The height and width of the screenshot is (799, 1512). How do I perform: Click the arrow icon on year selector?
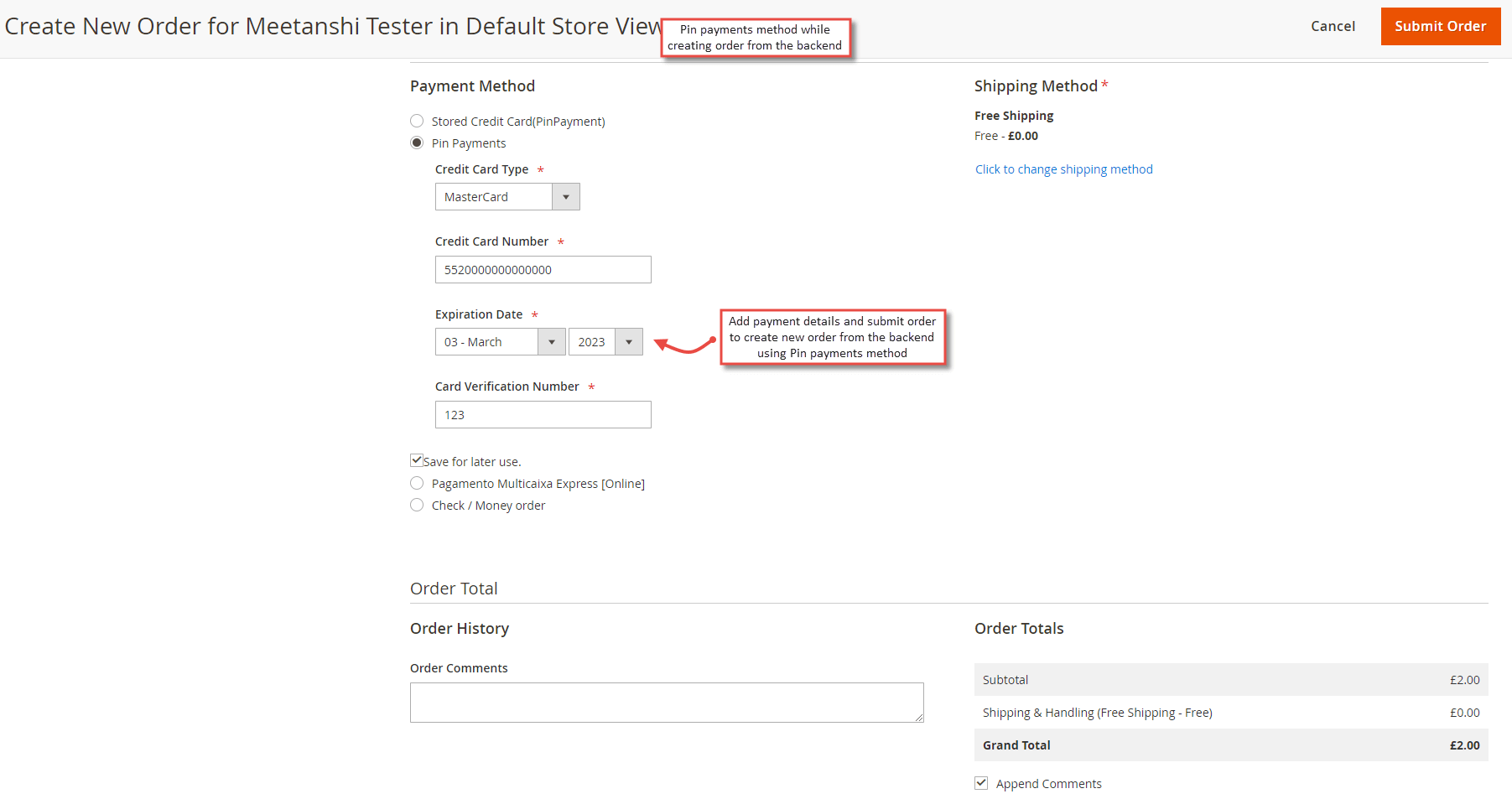[x=629, y=342]
